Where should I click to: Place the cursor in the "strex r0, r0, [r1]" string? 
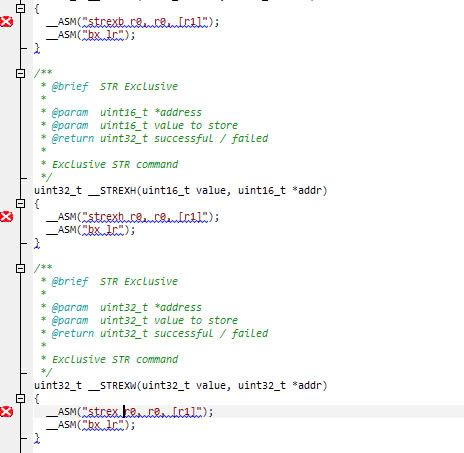(x=142, y=412)
